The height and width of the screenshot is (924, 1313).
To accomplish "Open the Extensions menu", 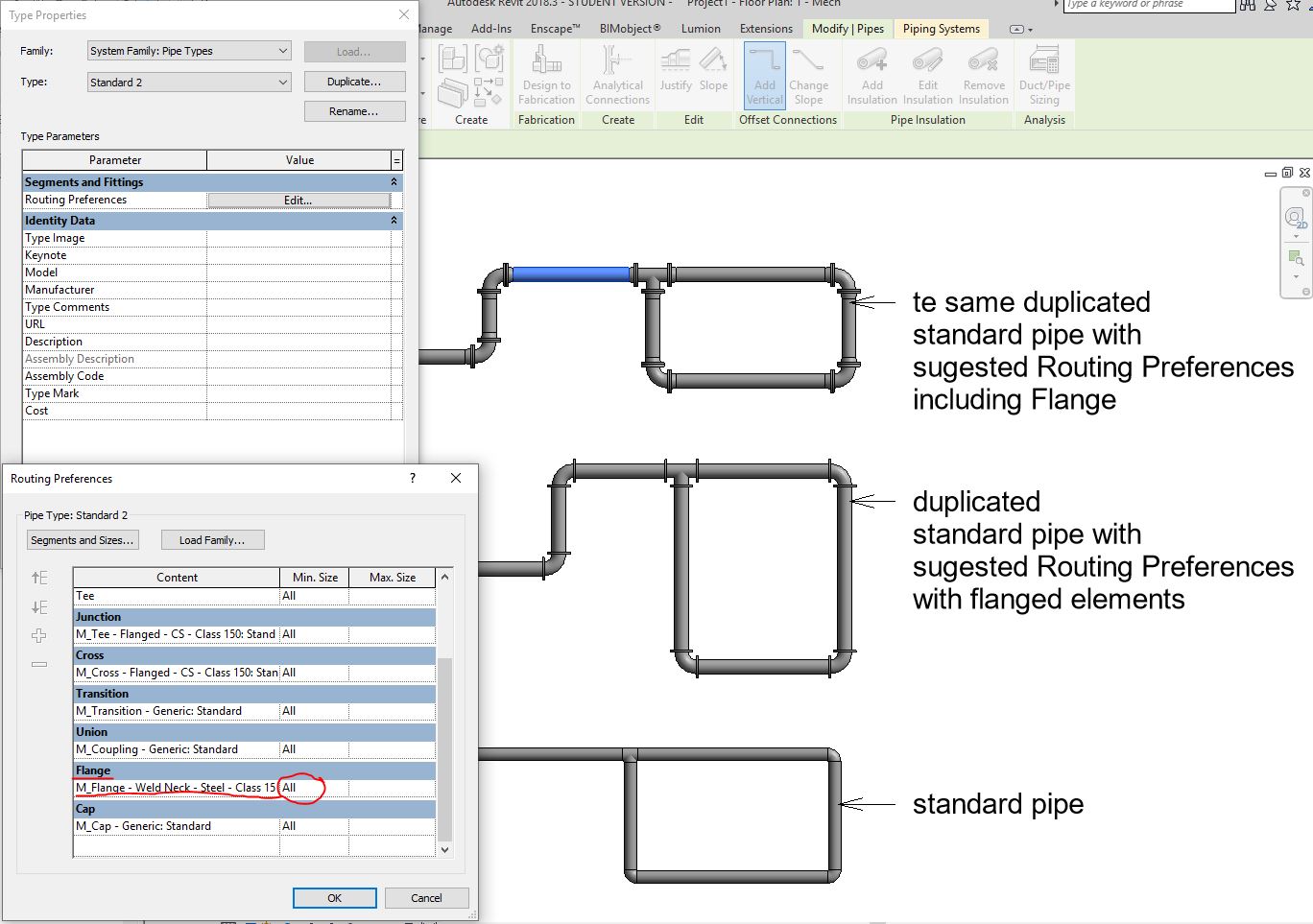I will pyautogui.click(x=765, y=28).
